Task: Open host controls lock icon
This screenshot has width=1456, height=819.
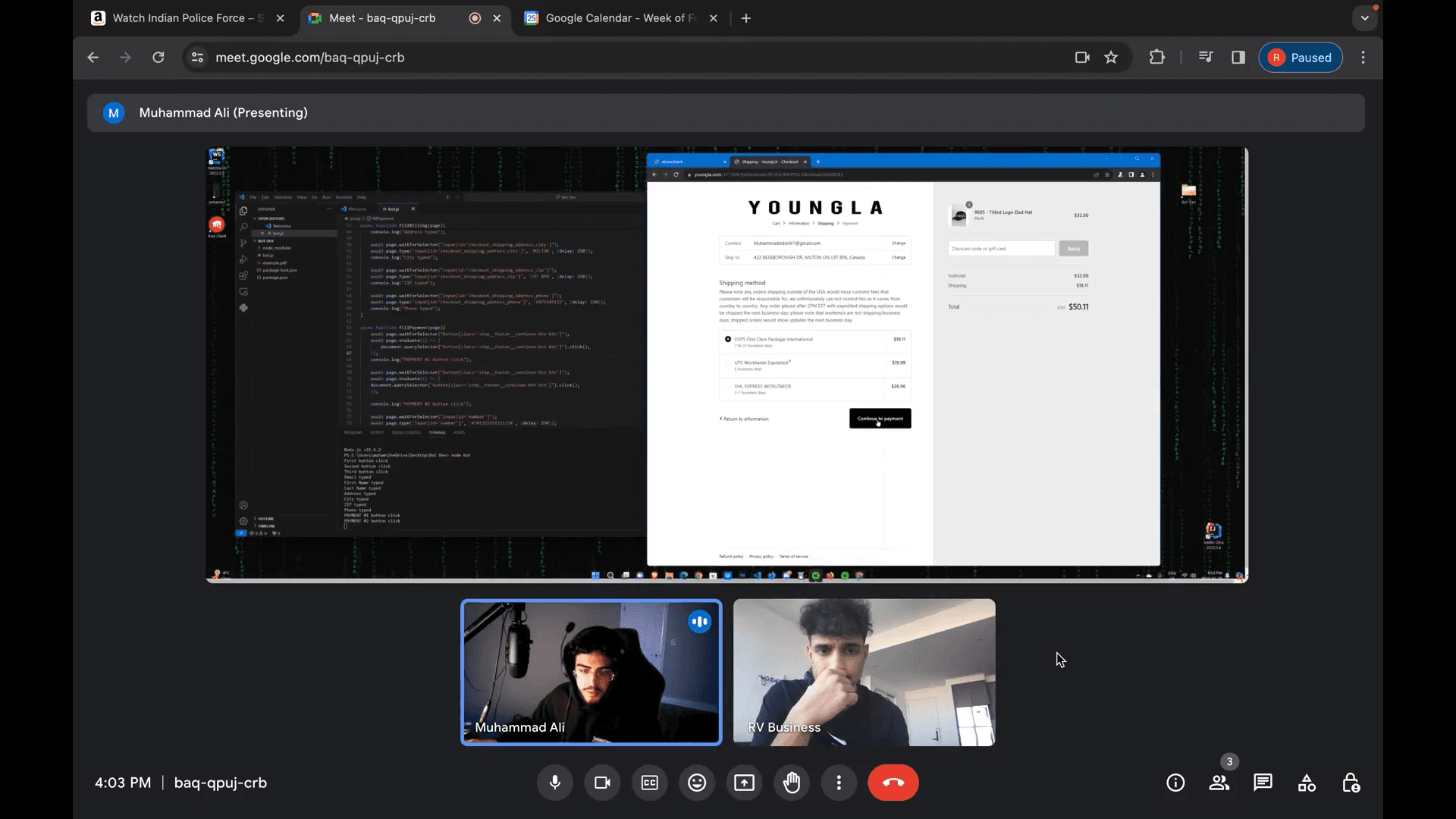Action: pyautogui.click(x=1351, y=783)
